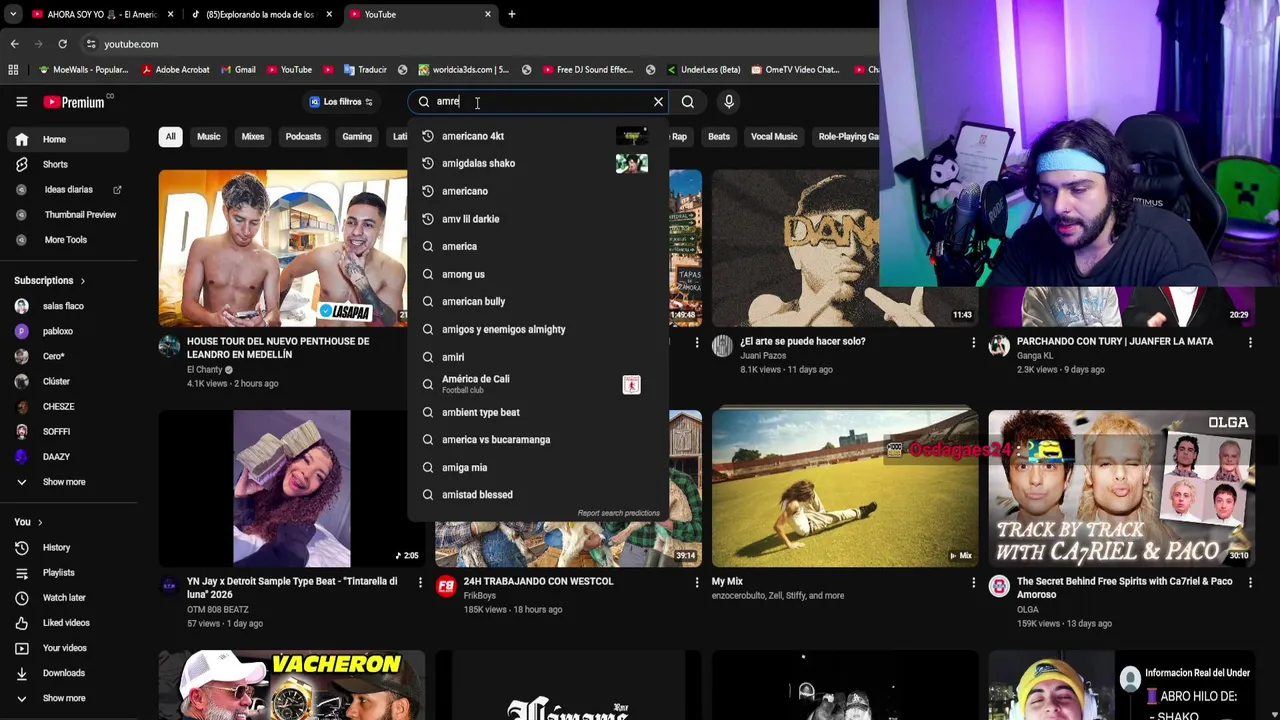Open YN Jay x Detroit beat thumbnail
Screen dimensions: 1280x720
pos(291,488)
